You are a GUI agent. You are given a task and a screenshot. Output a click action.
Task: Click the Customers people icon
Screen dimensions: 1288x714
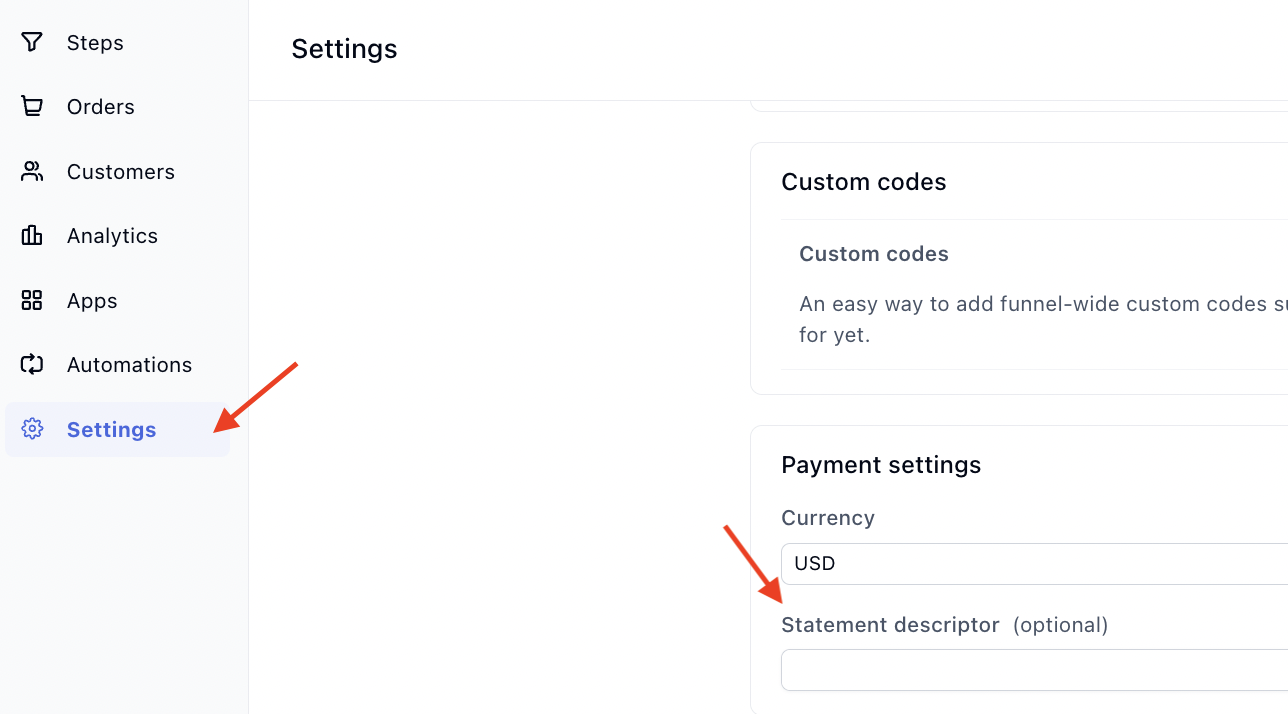tap(32, 171)
